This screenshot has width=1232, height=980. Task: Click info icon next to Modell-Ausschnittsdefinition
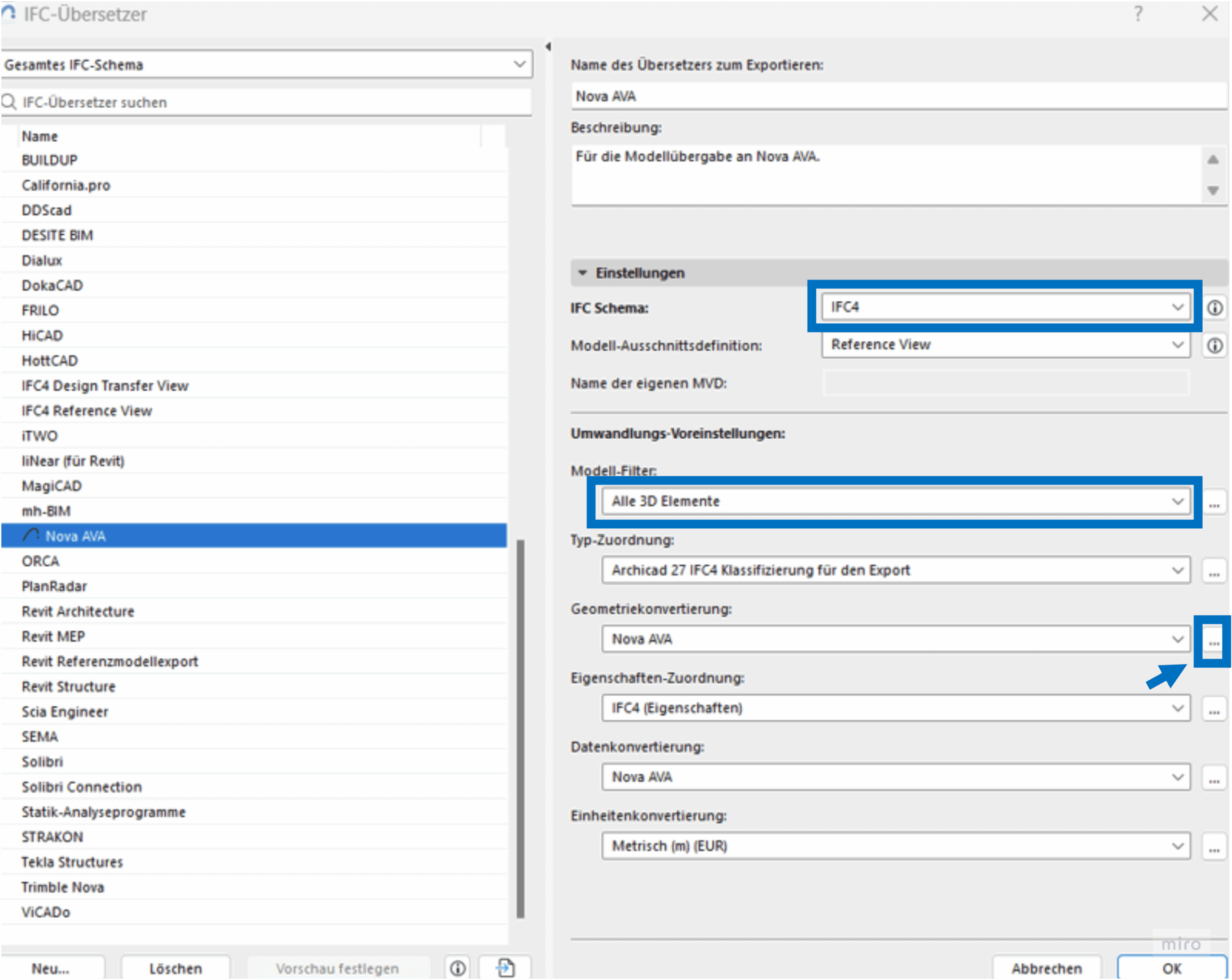(1214, 345)
